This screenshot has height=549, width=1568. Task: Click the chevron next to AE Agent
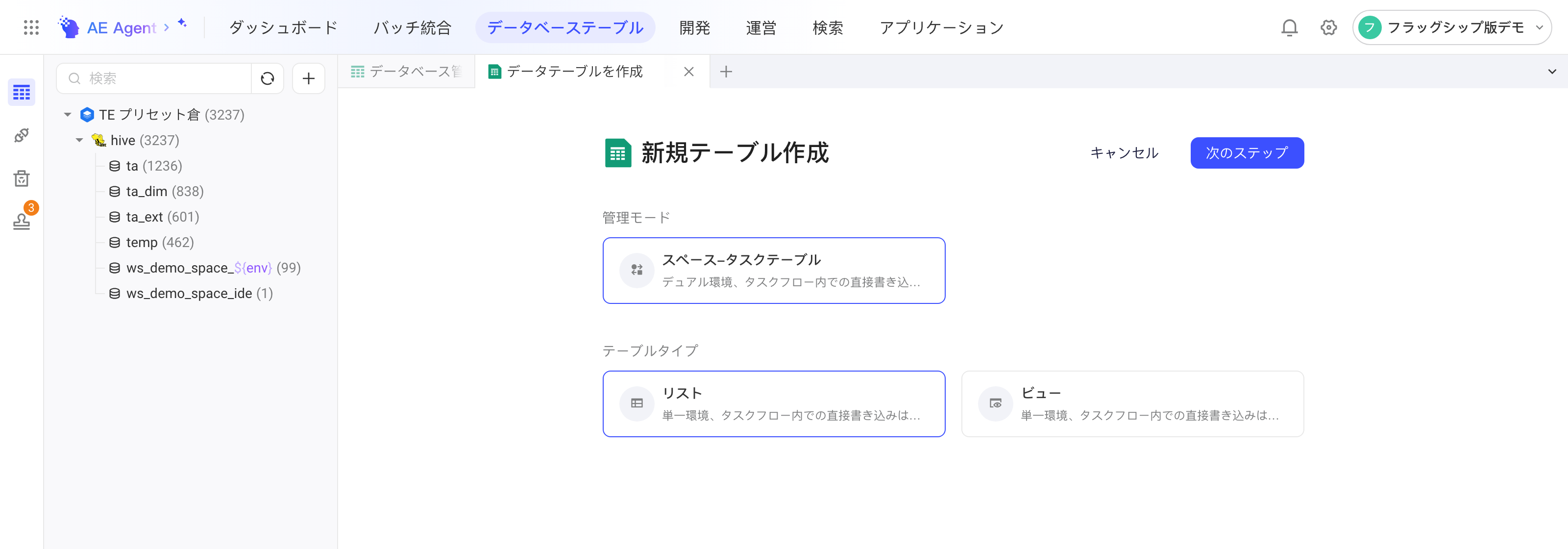(166, 27)
